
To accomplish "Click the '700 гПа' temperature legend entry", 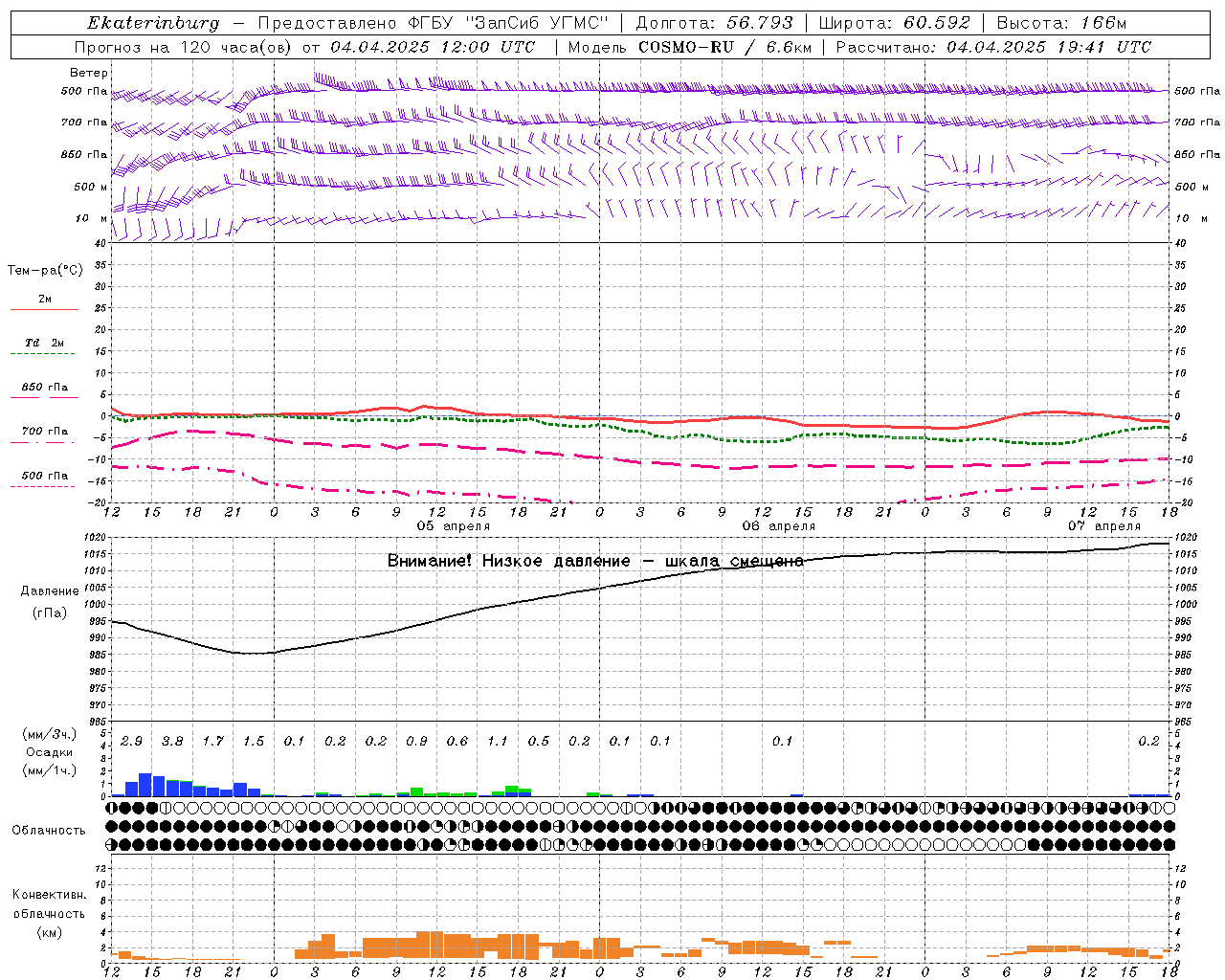I will 44,434.
